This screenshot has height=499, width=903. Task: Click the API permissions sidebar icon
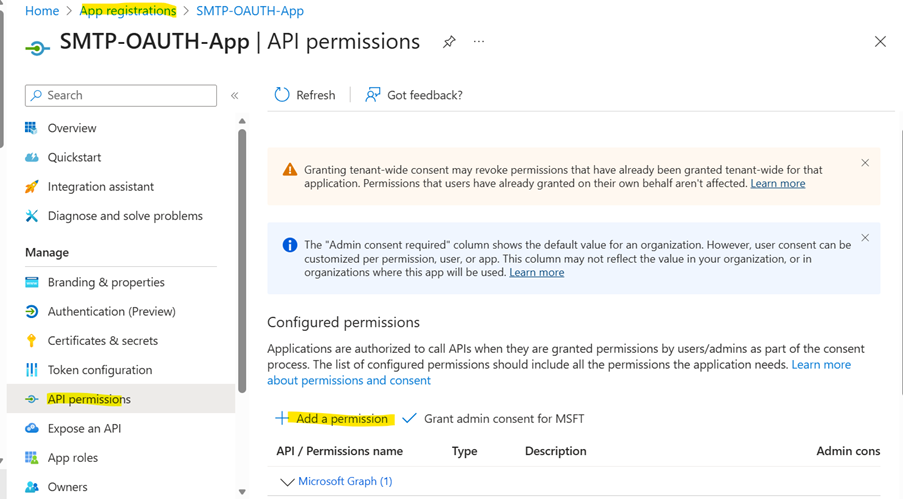[32, 399]
